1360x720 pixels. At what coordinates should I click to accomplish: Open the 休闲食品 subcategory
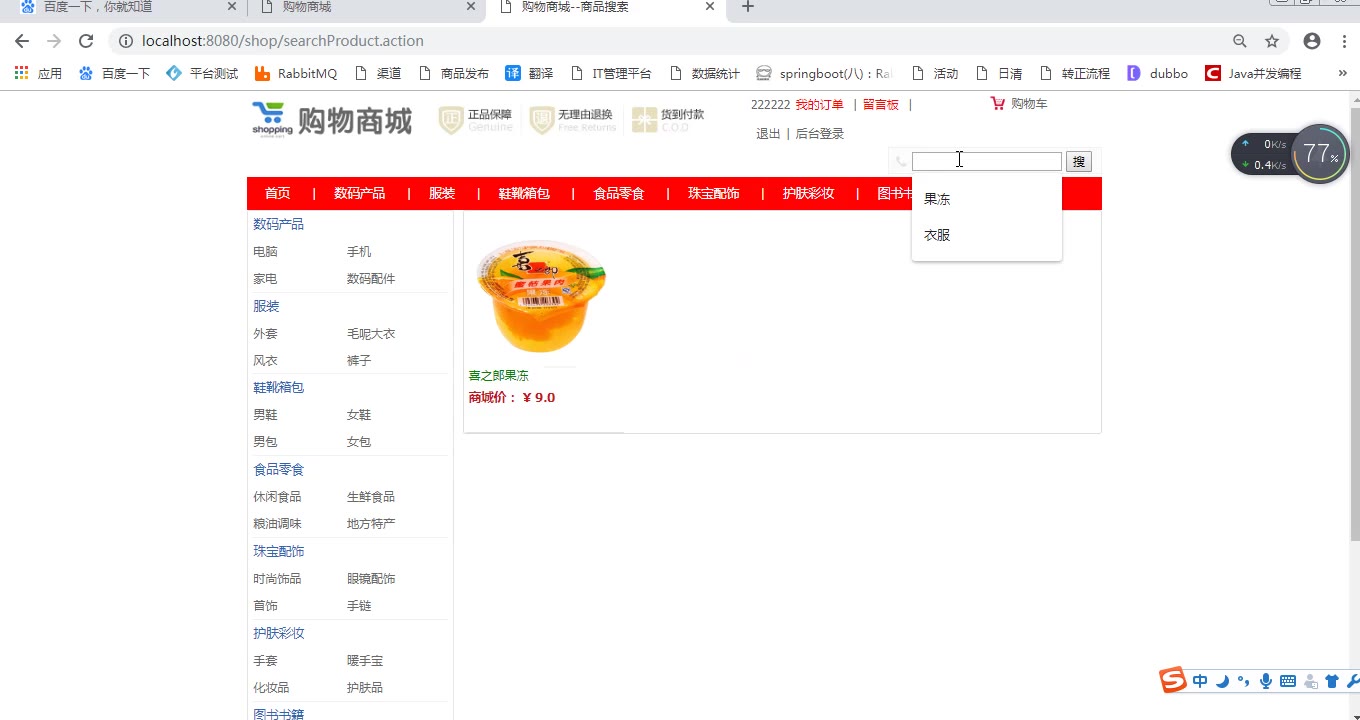point(277,497)
